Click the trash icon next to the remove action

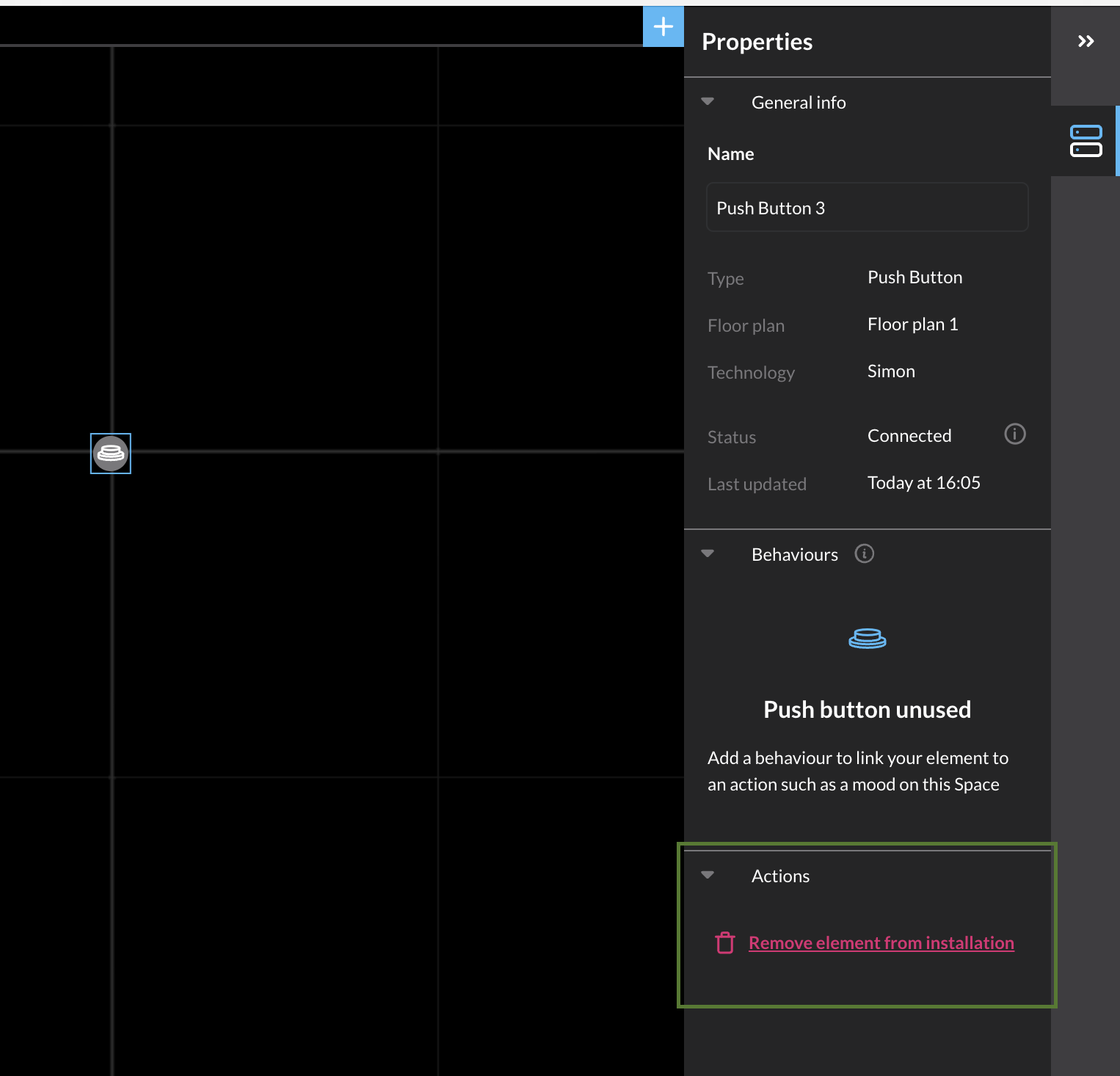point(725,942)
